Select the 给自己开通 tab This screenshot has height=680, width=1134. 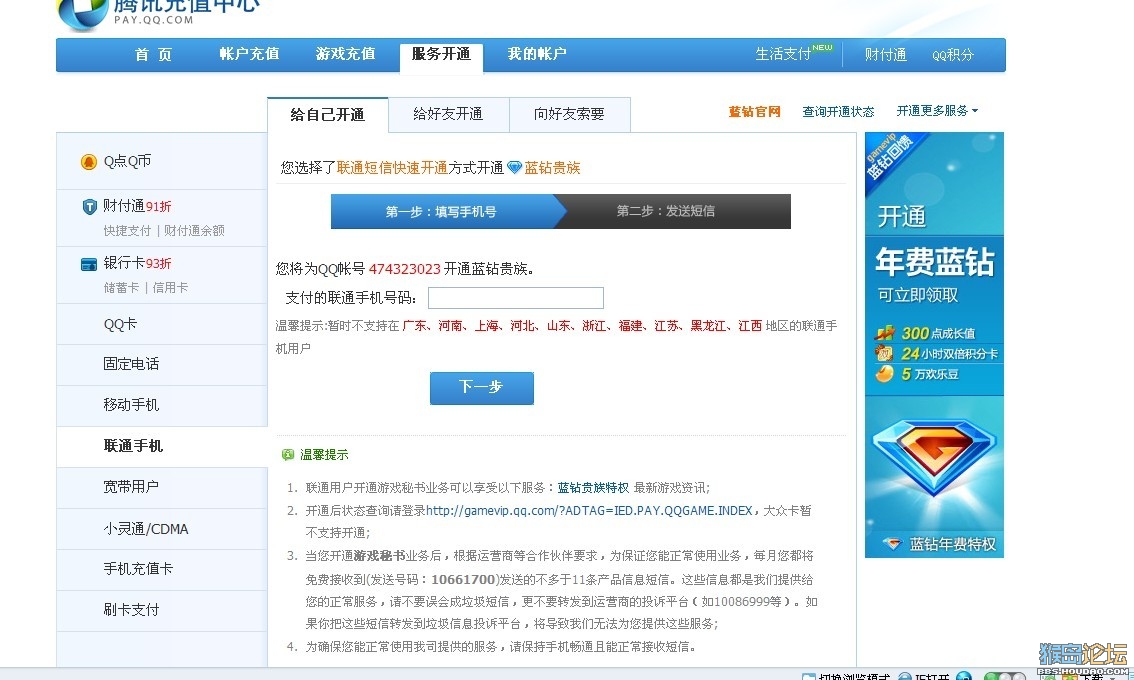pyautogui.click(x=328, y=115)
